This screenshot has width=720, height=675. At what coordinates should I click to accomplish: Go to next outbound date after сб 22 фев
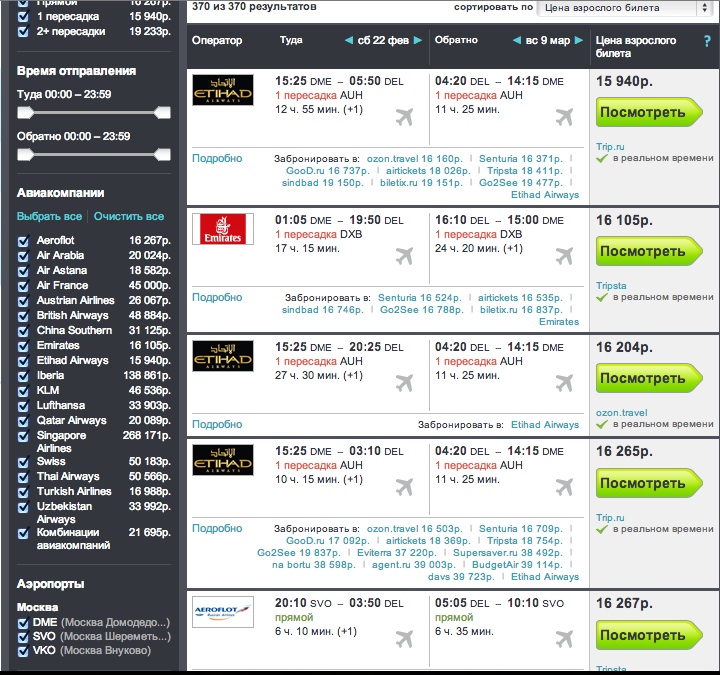coord(416,41)
